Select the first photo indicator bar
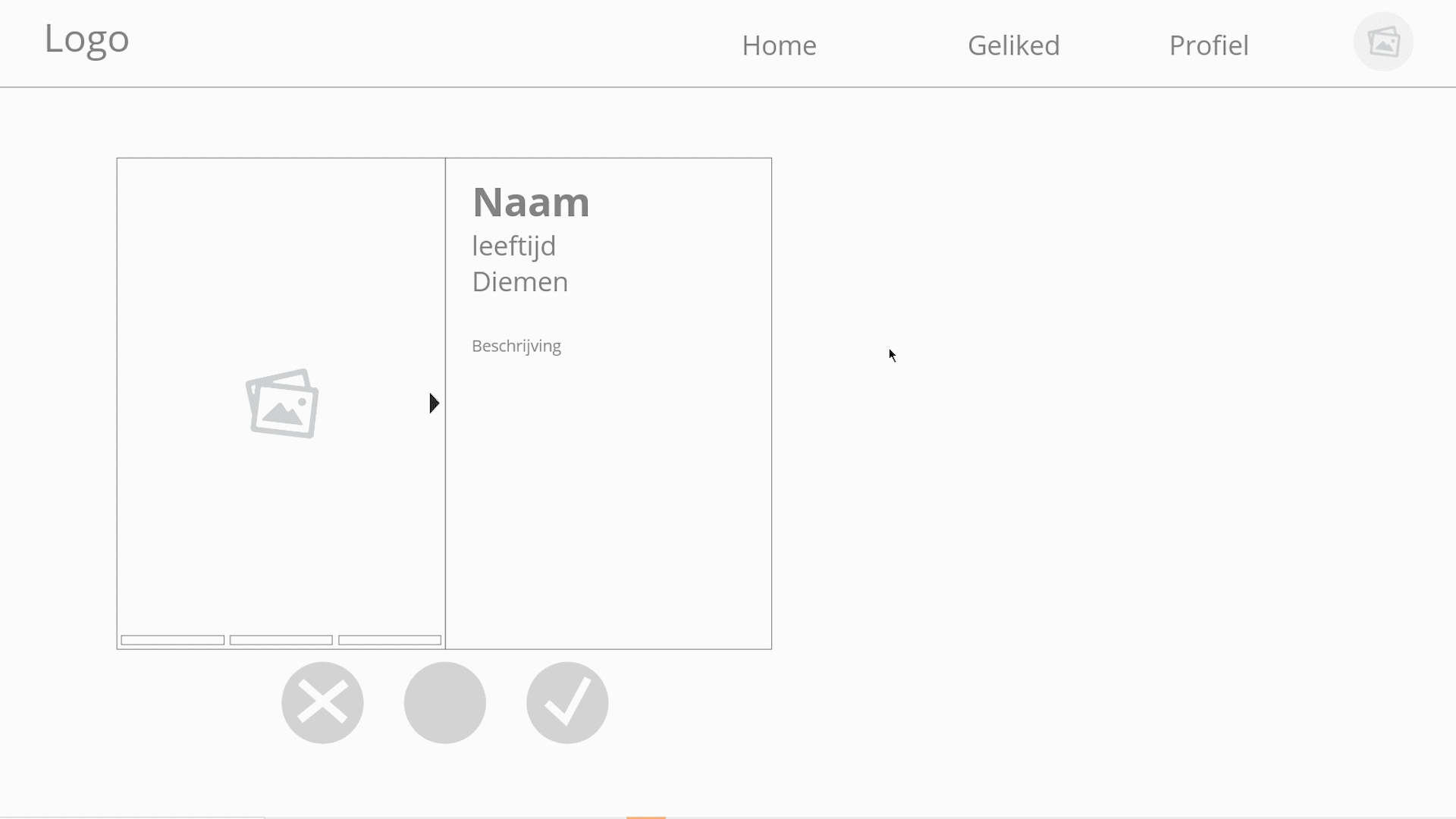The image size is (1456, 819). pyautogui.click(x=171, y=639)
